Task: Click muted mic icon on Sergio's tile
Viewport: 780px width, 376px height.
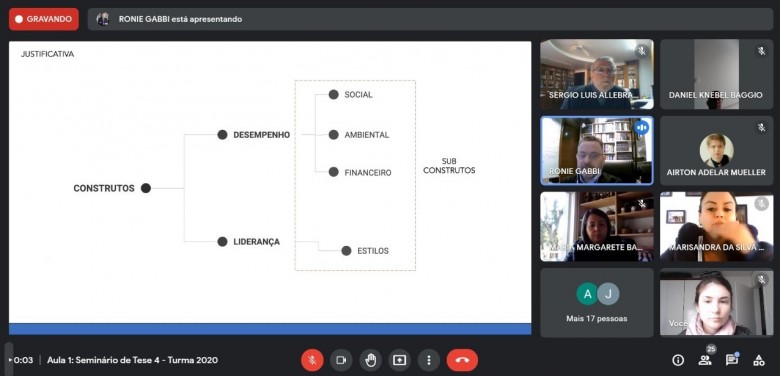Action: [642, 51]
